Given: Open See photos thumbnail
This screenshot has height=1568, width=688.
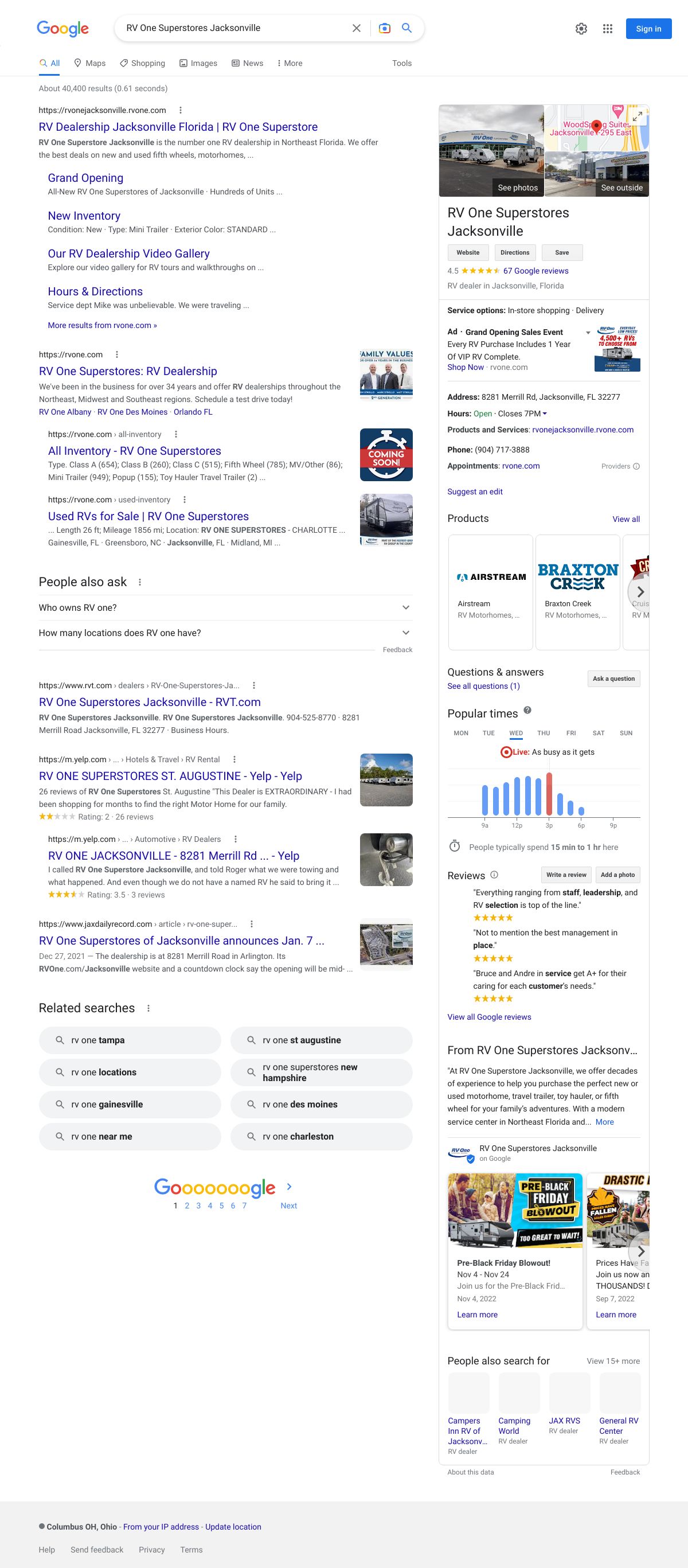Looking at the screenshot, I should pyautogui.click(x=491, y=151).
